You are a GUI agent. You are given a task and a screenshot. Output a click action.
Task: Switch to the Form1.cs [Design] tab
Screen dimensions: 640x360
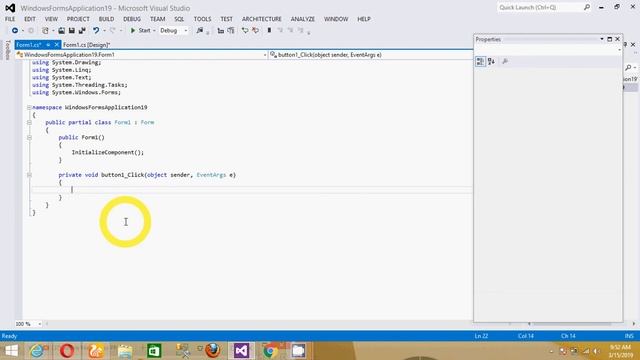pos(87,45)
